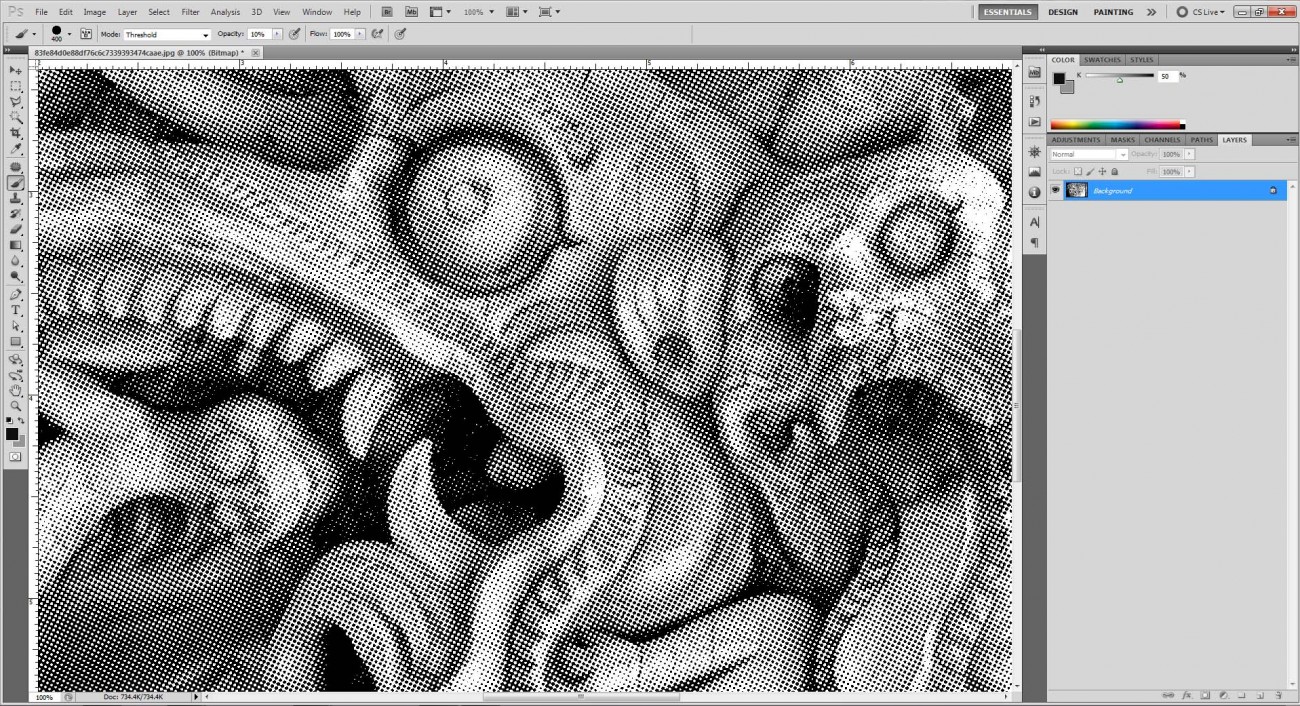Screen dimensions: 1300x706
Task: Toggle lock all in Layers panel
Action: [1114, 172]
